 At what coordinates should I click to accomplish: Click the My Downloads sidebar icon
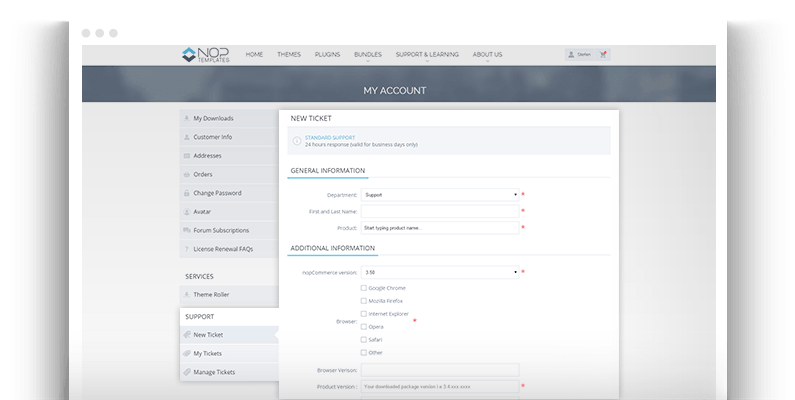point(186,119)
